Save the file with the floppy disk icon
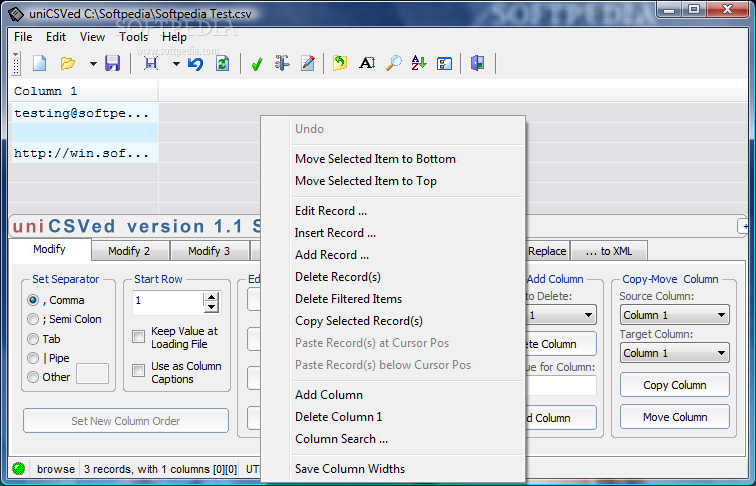 [112, 63]
